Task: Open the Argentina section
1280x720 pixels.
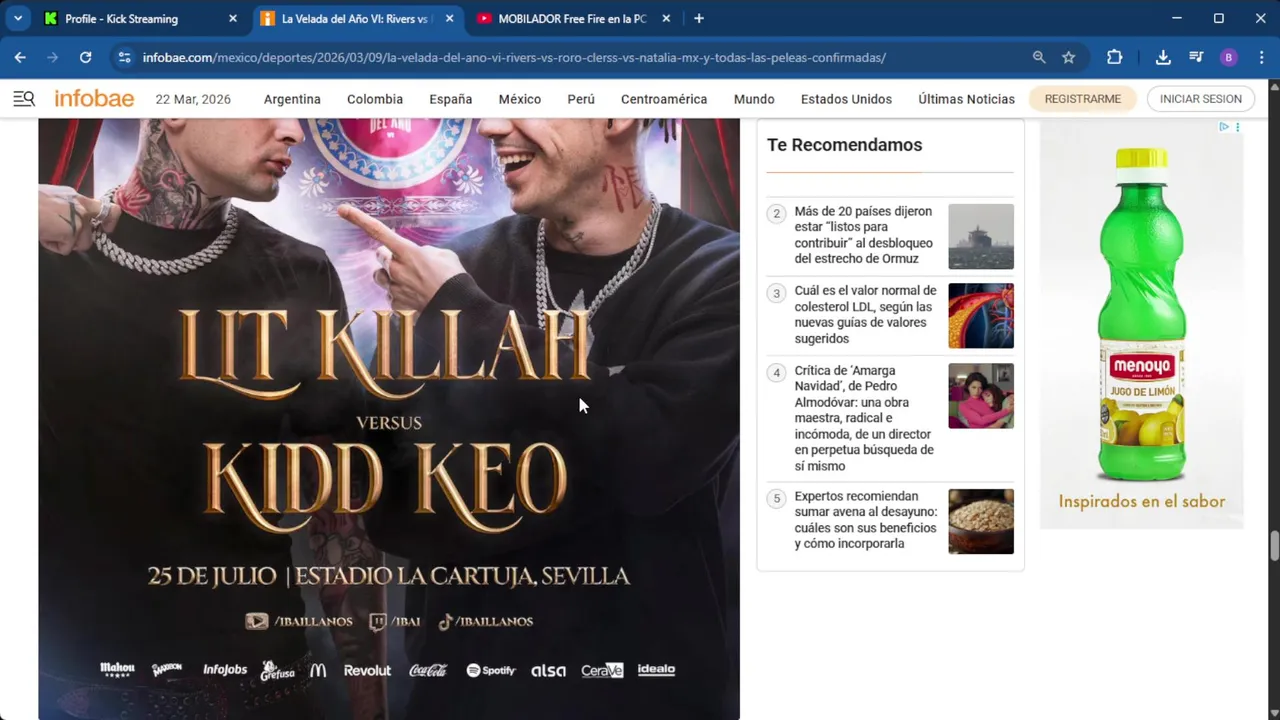Action: point(292,99)
